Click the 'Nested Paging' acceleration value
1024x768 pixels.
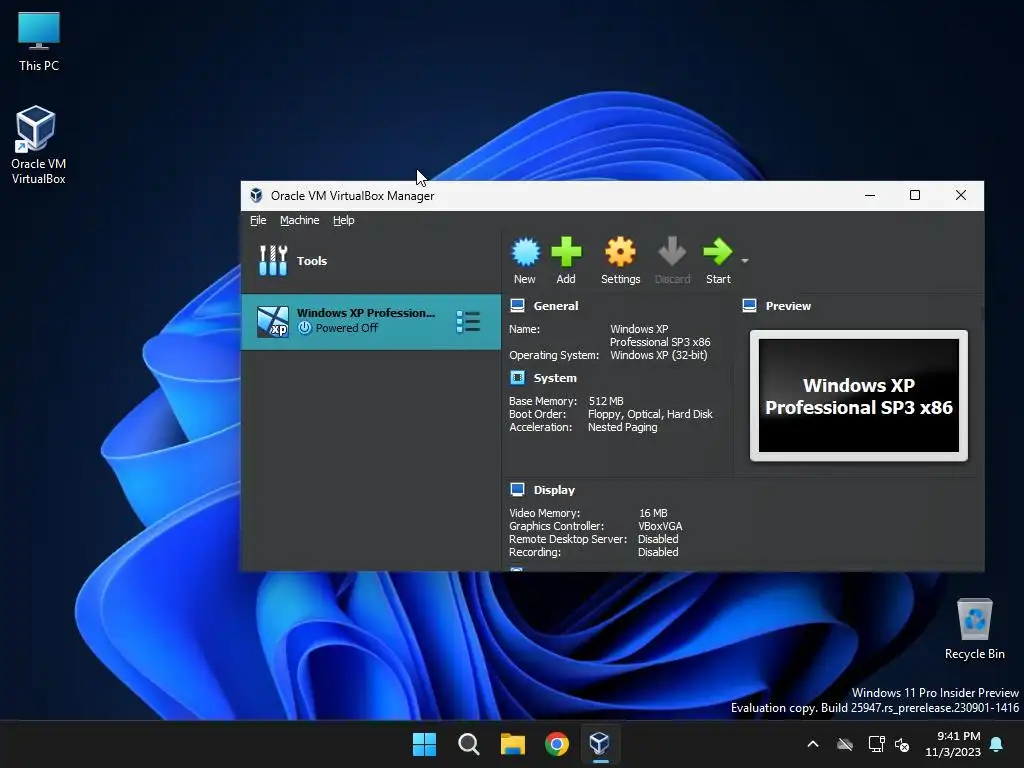click(622, 427)
